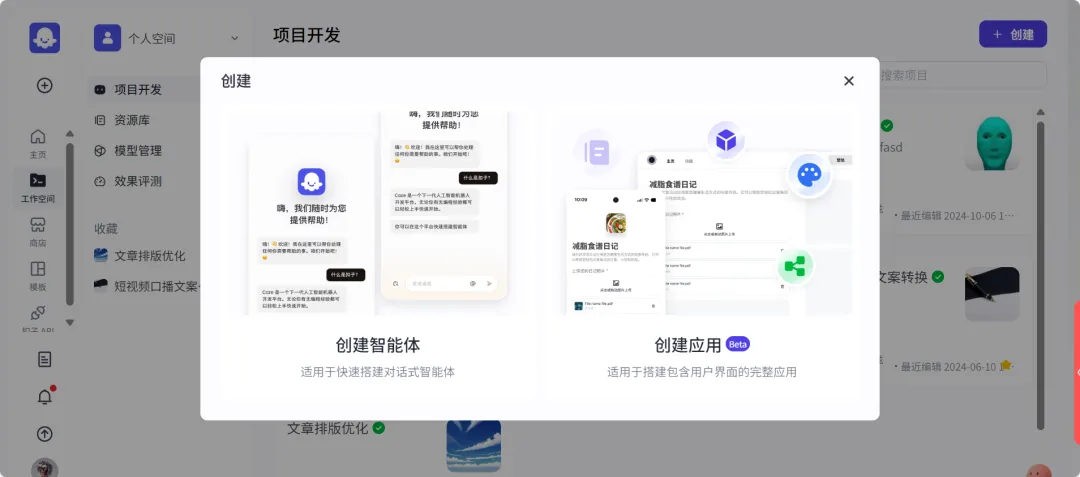The image size is (1080, 477).
Task: Click the sidebar scroll-up triangle arrow
Action: click(x=70, y=134)
